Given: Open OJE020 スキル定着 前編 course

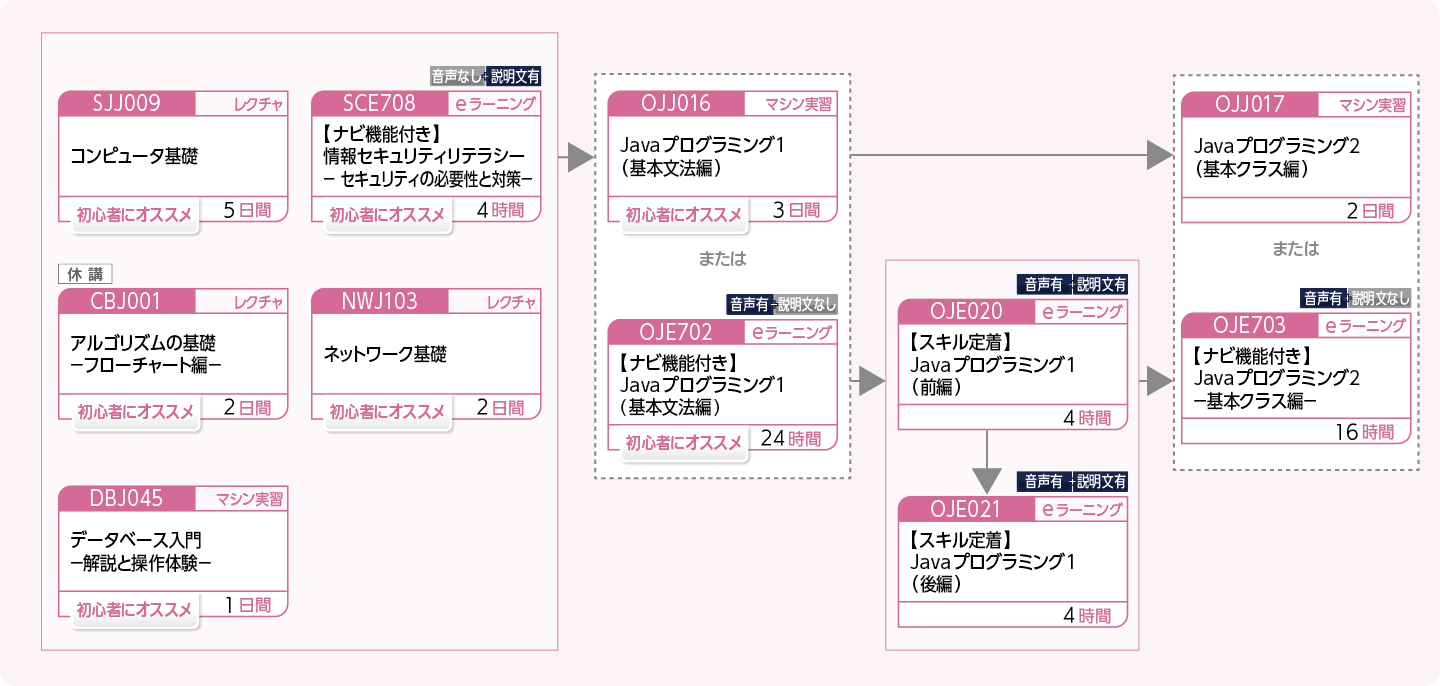Looking at the screenshot, I should coord(1013,364).
